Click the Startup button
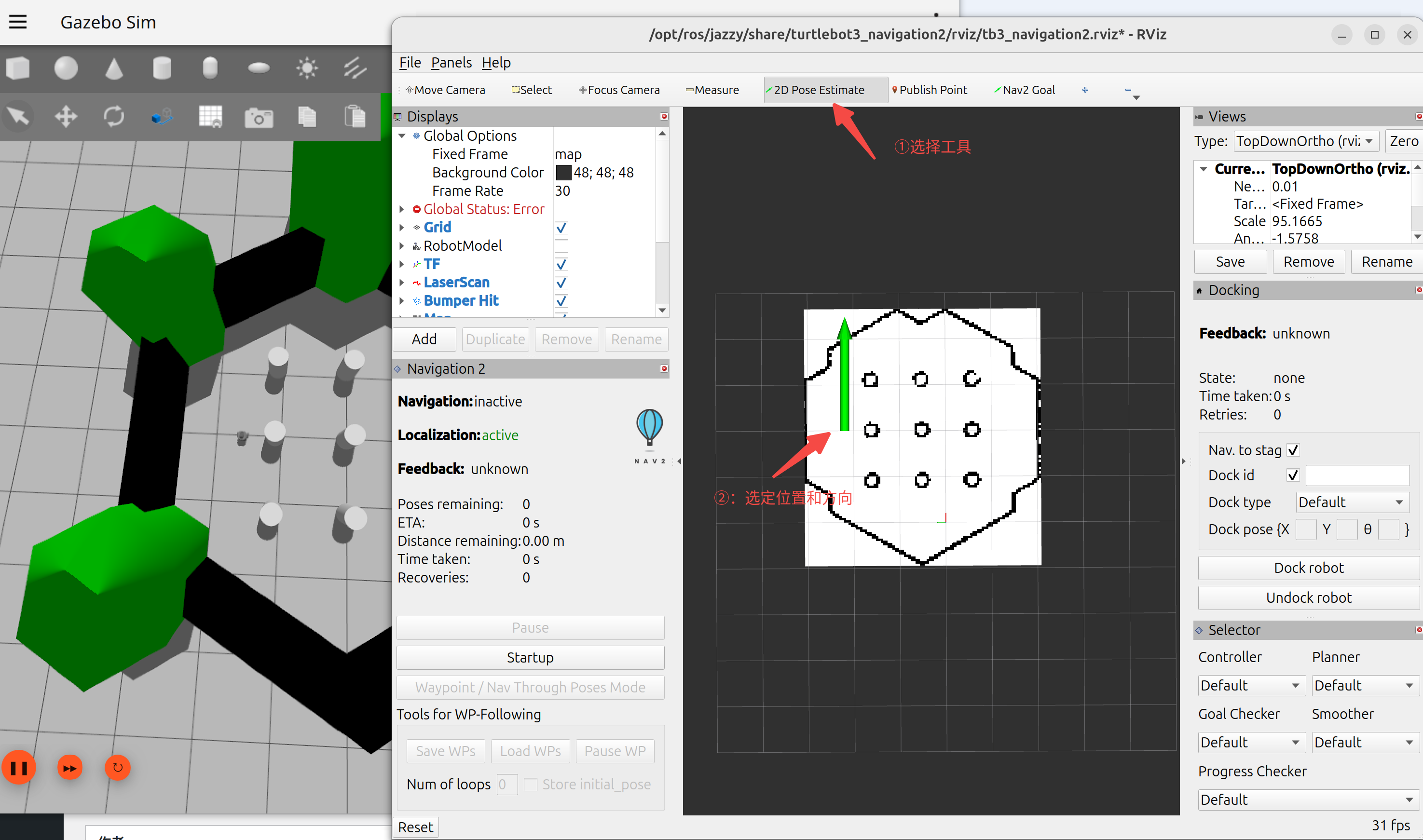The height and width of the screenshot is (840, 1423). pos(530,658)
